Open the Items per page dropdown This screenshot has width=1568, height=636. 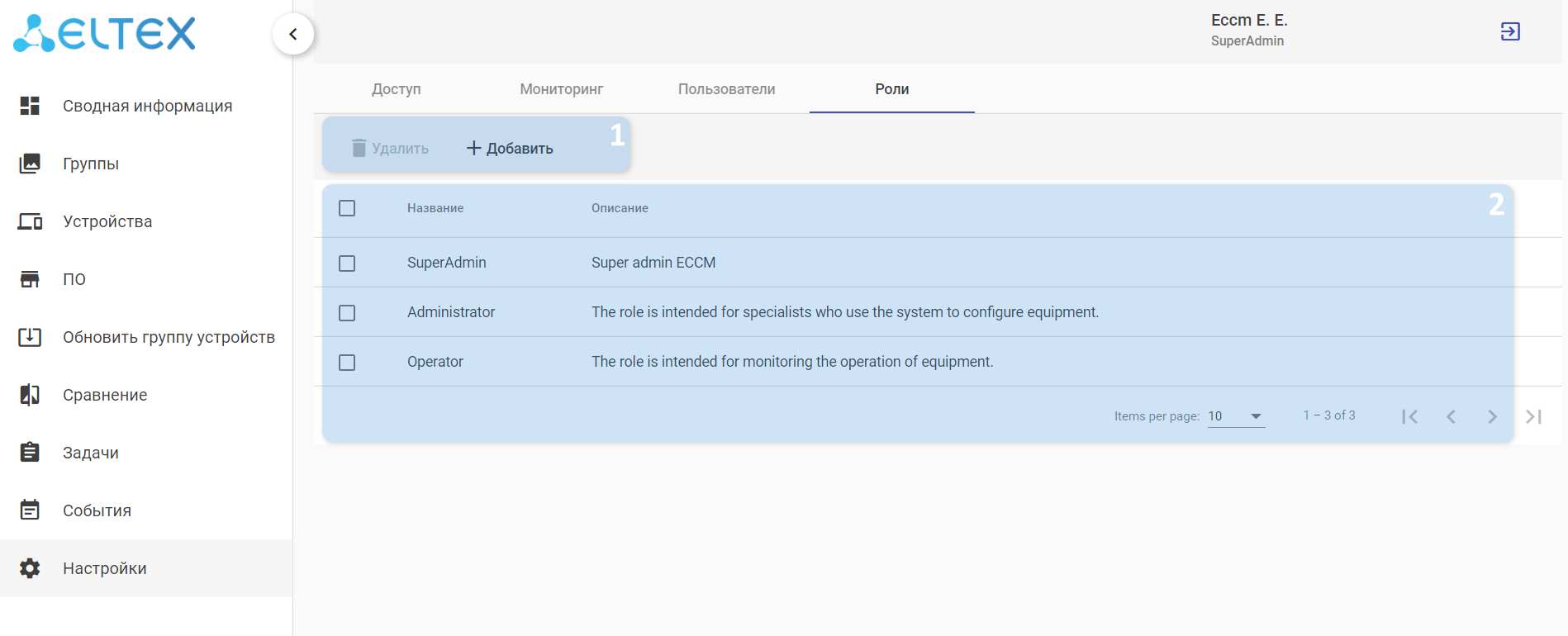click(x=1235, y=416)
